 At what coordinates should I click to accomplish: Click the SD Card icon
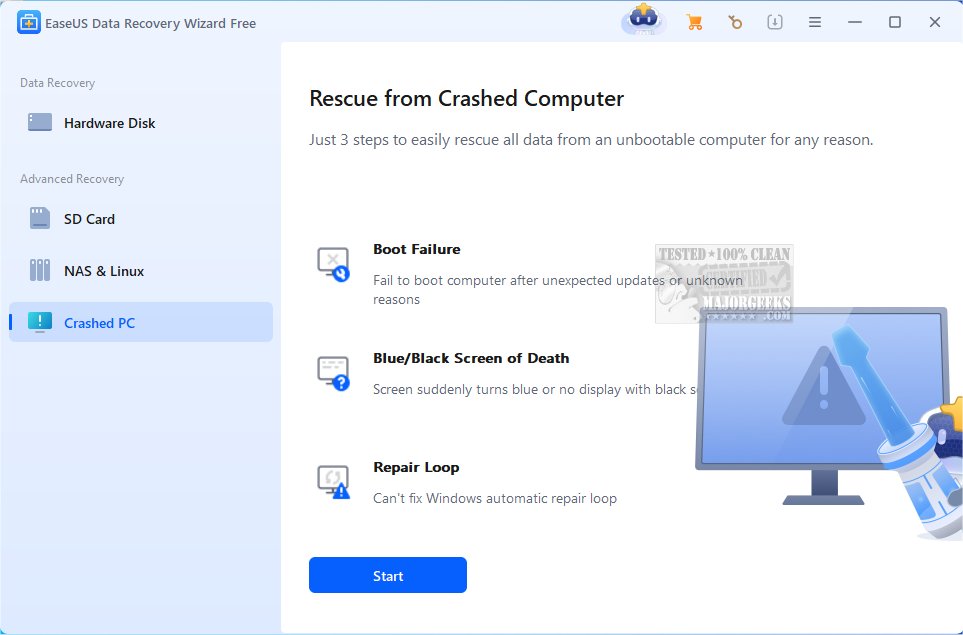(40, 218)
